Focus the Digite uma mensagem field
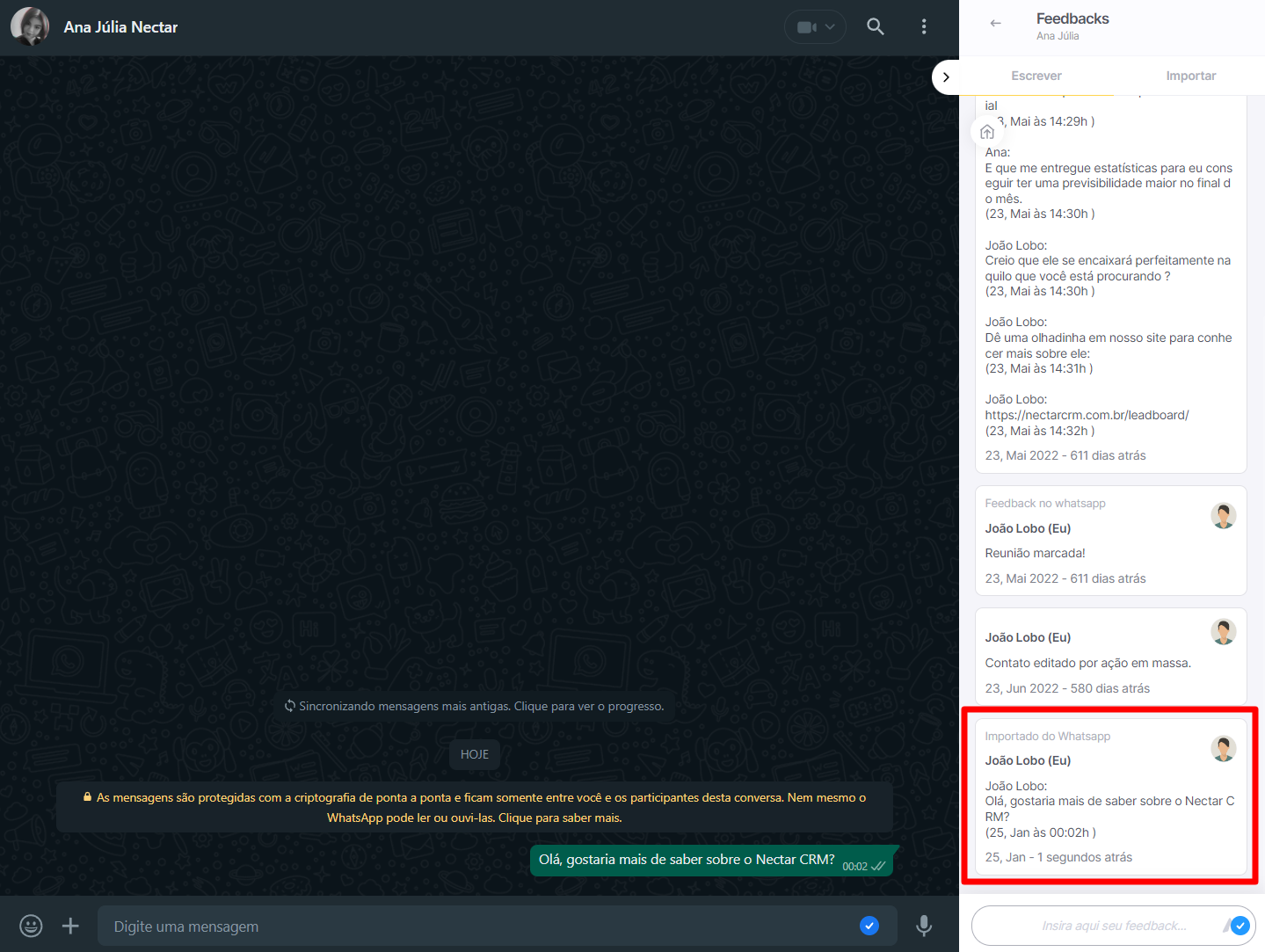Image resolution: width=1265 pixels, height=952 pixels. 497,926
